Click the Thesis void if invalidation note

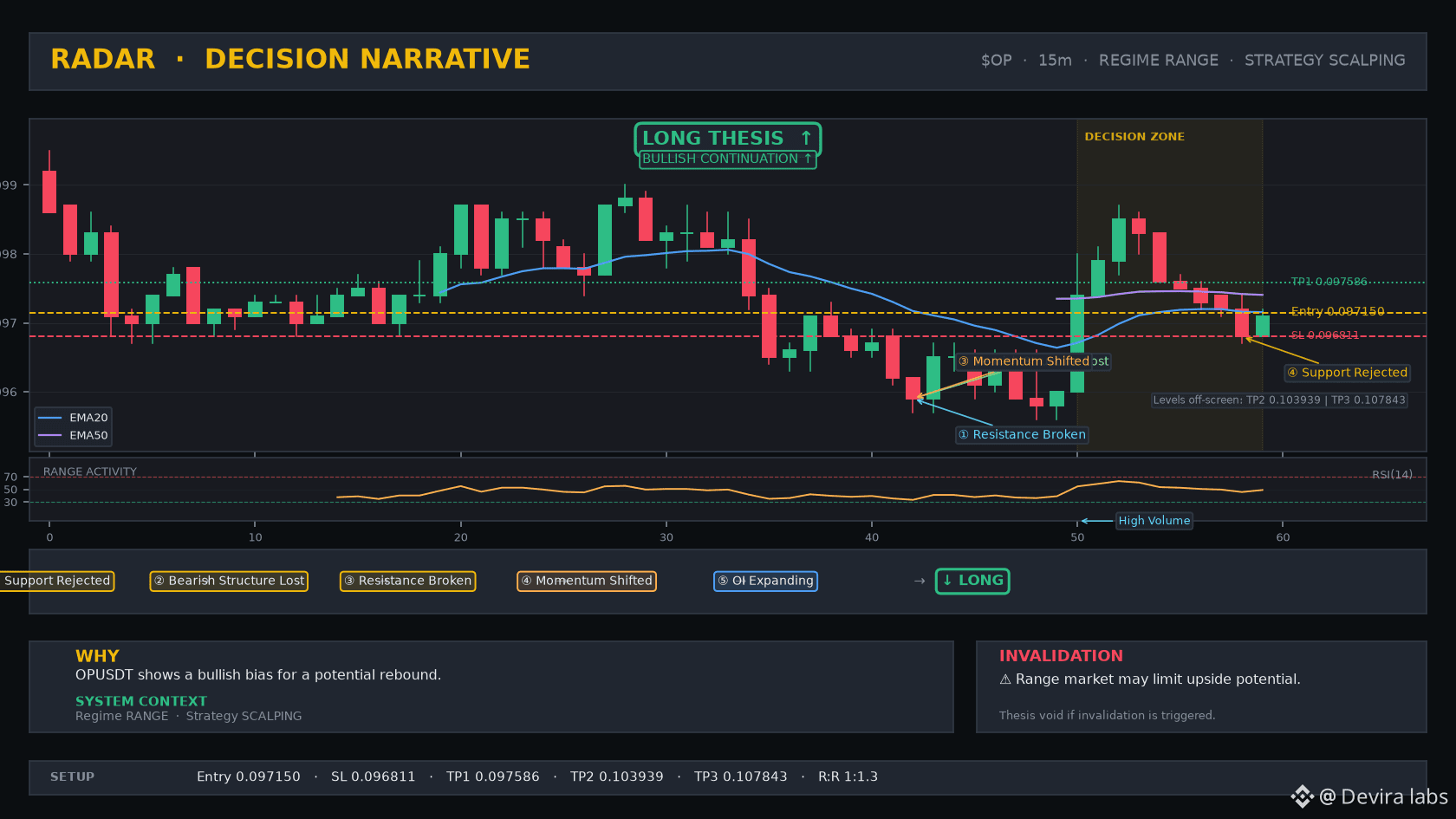click(x=1107, y=715)
